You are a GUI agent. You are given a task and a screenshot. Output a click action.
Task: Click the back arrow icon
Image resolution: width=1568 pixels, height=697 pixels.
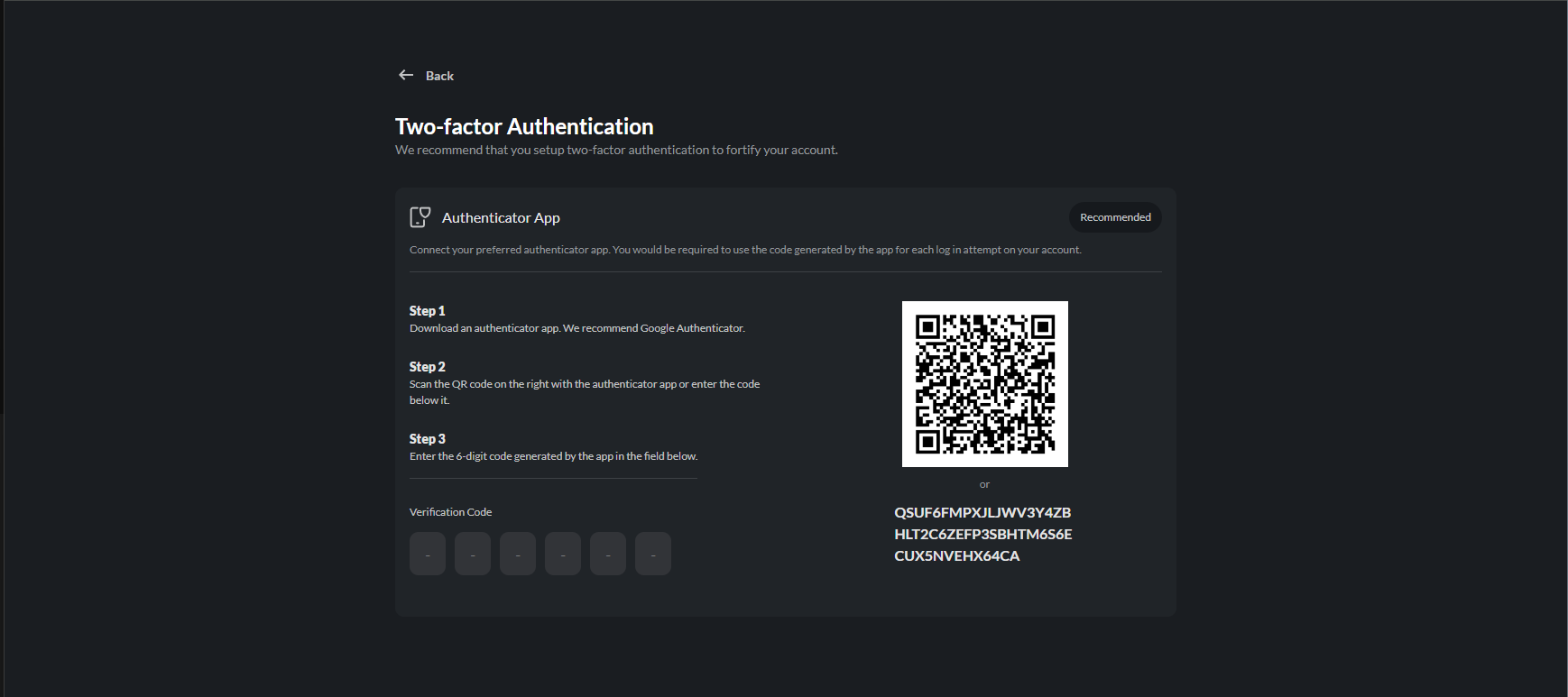coord(406,76)
